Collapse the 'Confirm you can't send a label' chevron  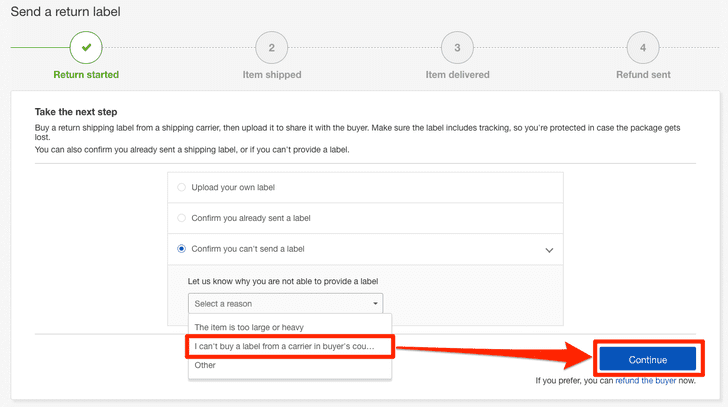click(x=549, y=250)
